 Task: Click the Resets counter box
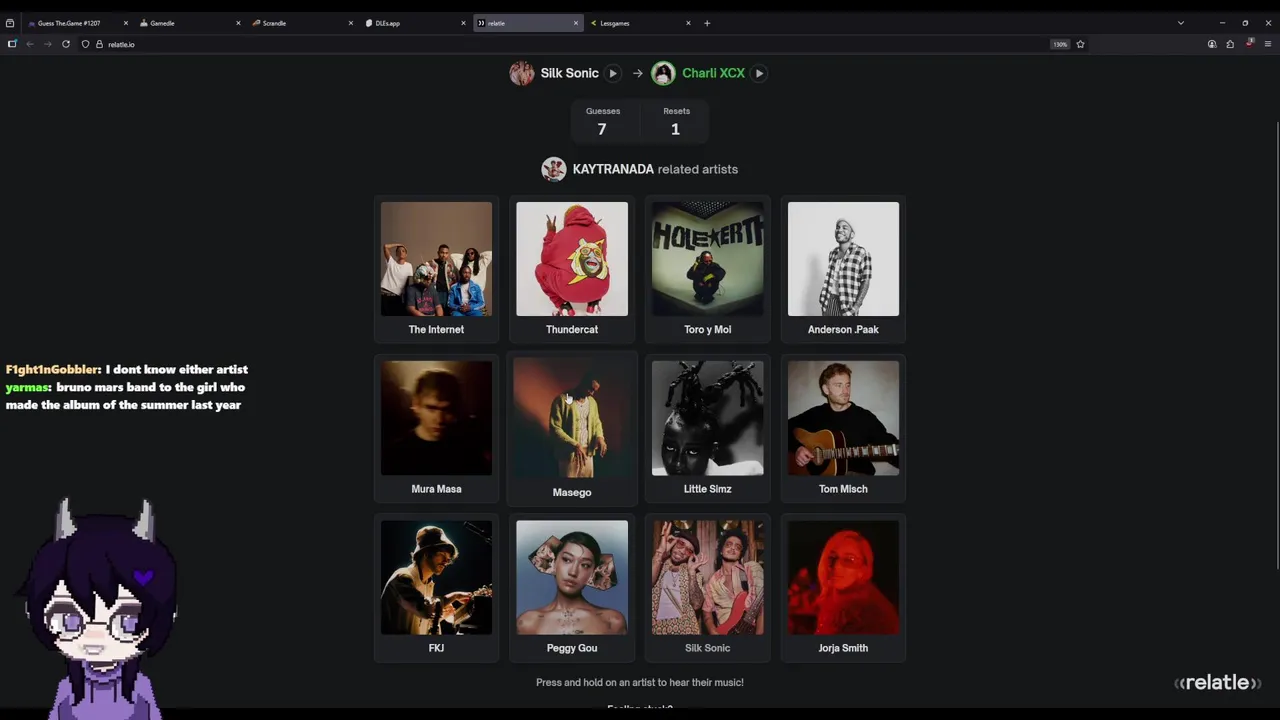click(676, 121)
